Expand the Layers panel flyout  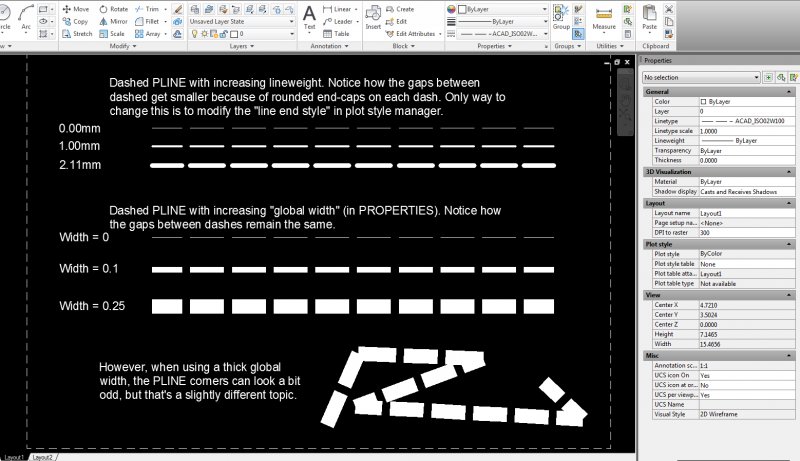coord(241,46)
